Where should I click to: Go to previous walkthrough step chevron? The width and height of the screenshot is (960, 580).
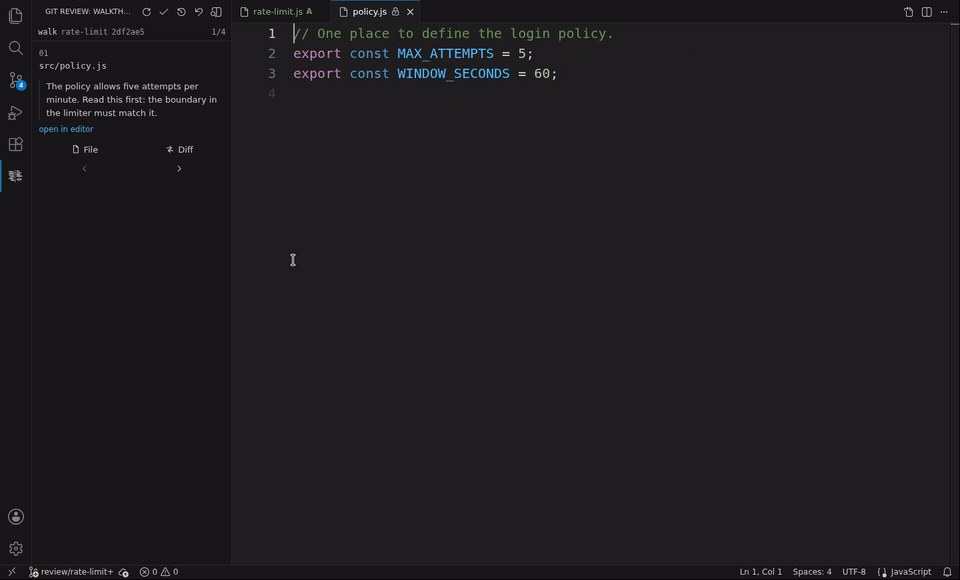[x=84, y=168]
